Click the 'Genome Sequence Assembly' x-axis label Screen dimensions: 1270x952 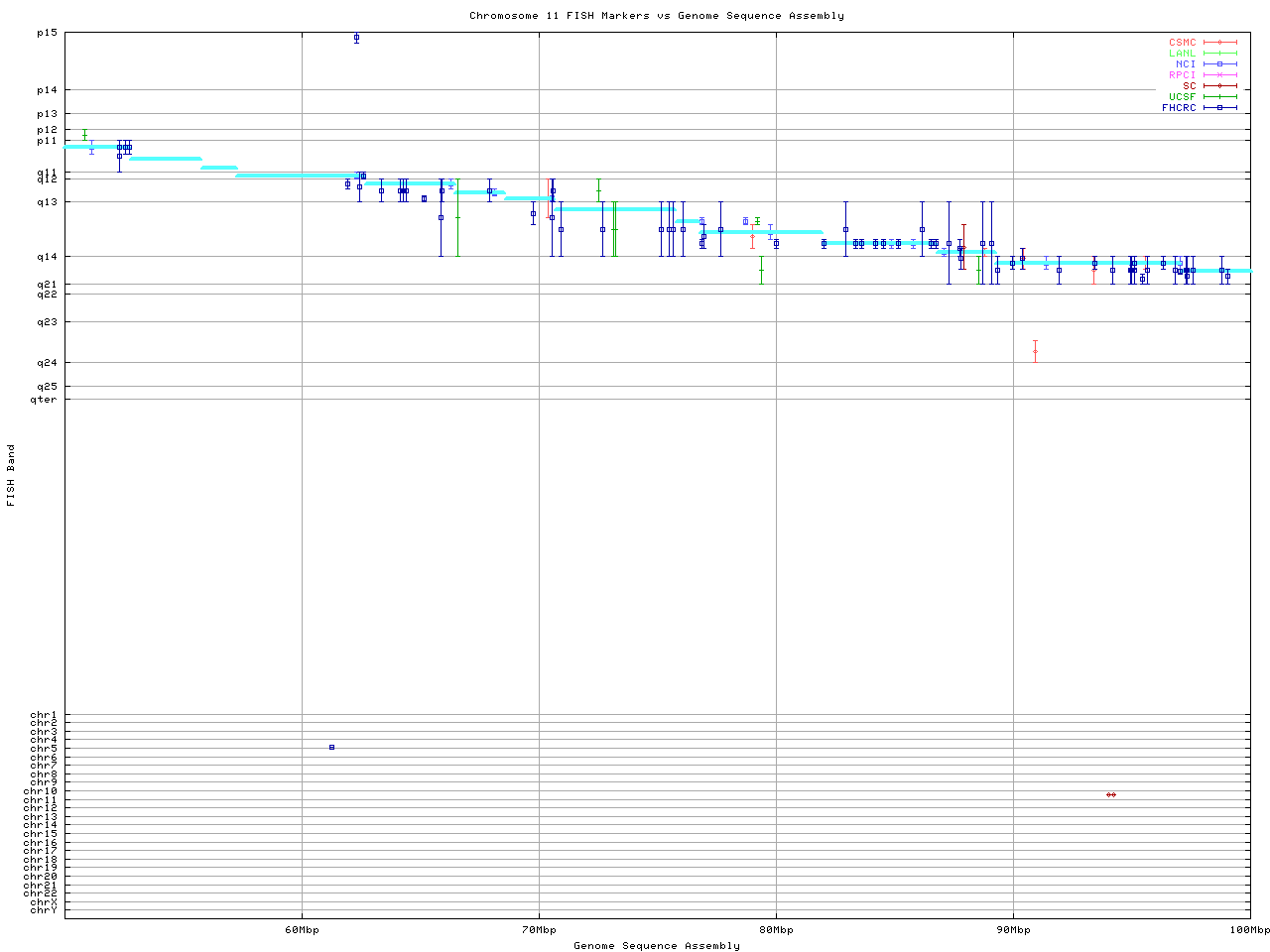tap(656, 946)
